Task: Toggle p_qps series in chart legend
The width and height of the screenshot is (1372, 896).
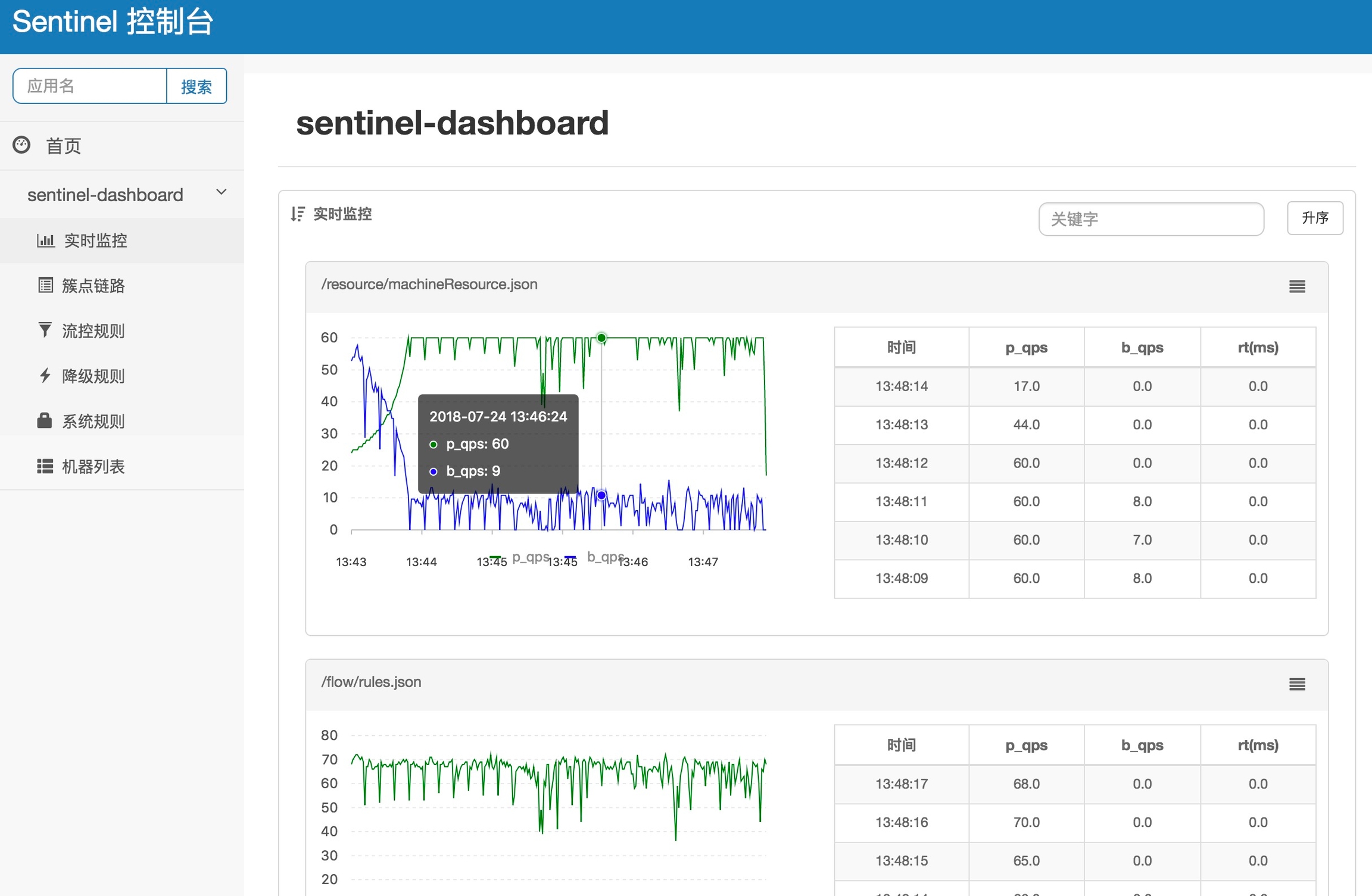Action: (x=530, y=557)
